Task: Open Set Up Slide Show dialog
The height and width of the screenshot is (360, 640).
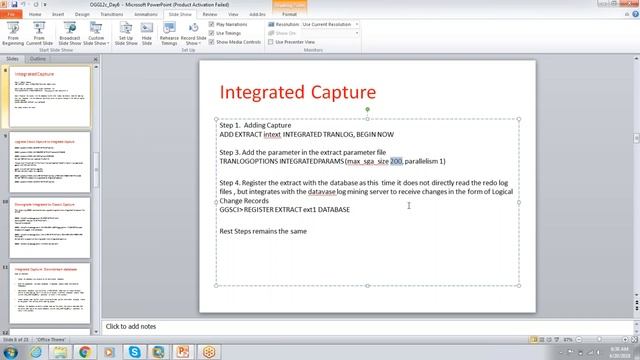Action: 126,33
